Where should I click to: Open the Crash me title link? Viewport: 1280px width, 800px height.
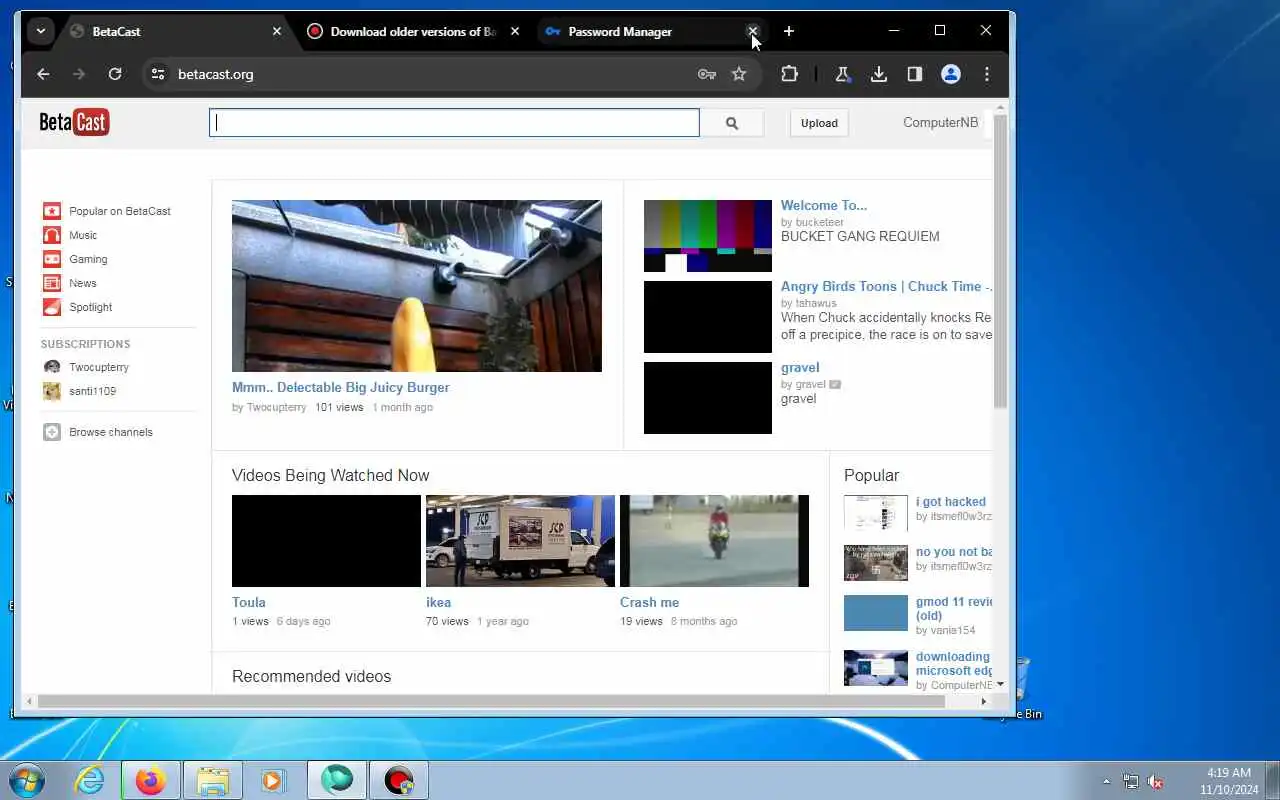649,602
